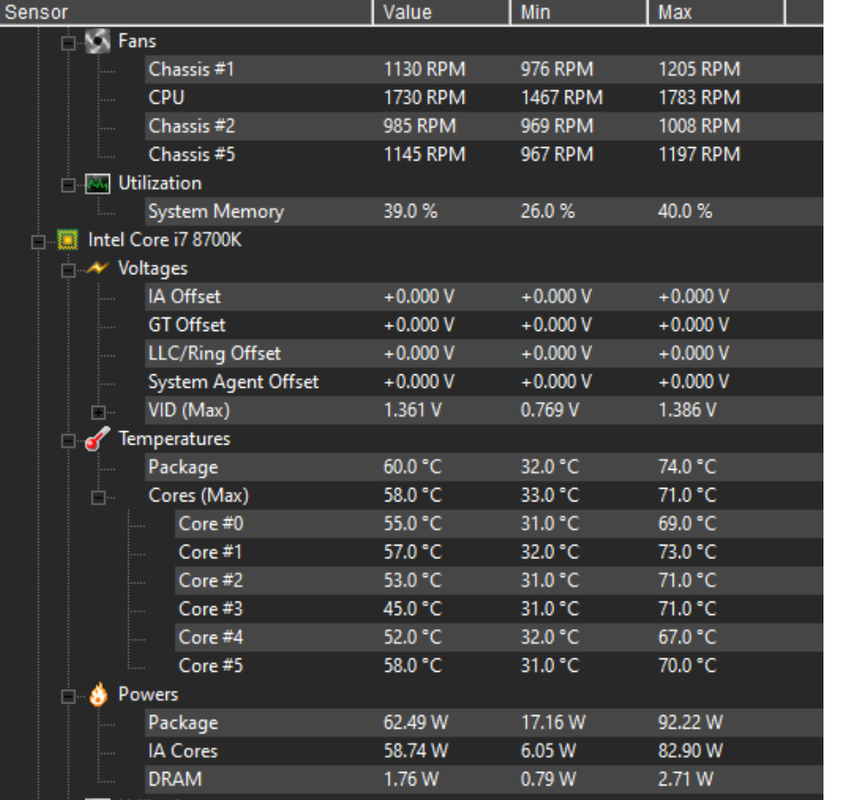Viewport: 846px width, 800px height.
Task: Select the Package temperature row label
Action: click(x=183, y=467)
